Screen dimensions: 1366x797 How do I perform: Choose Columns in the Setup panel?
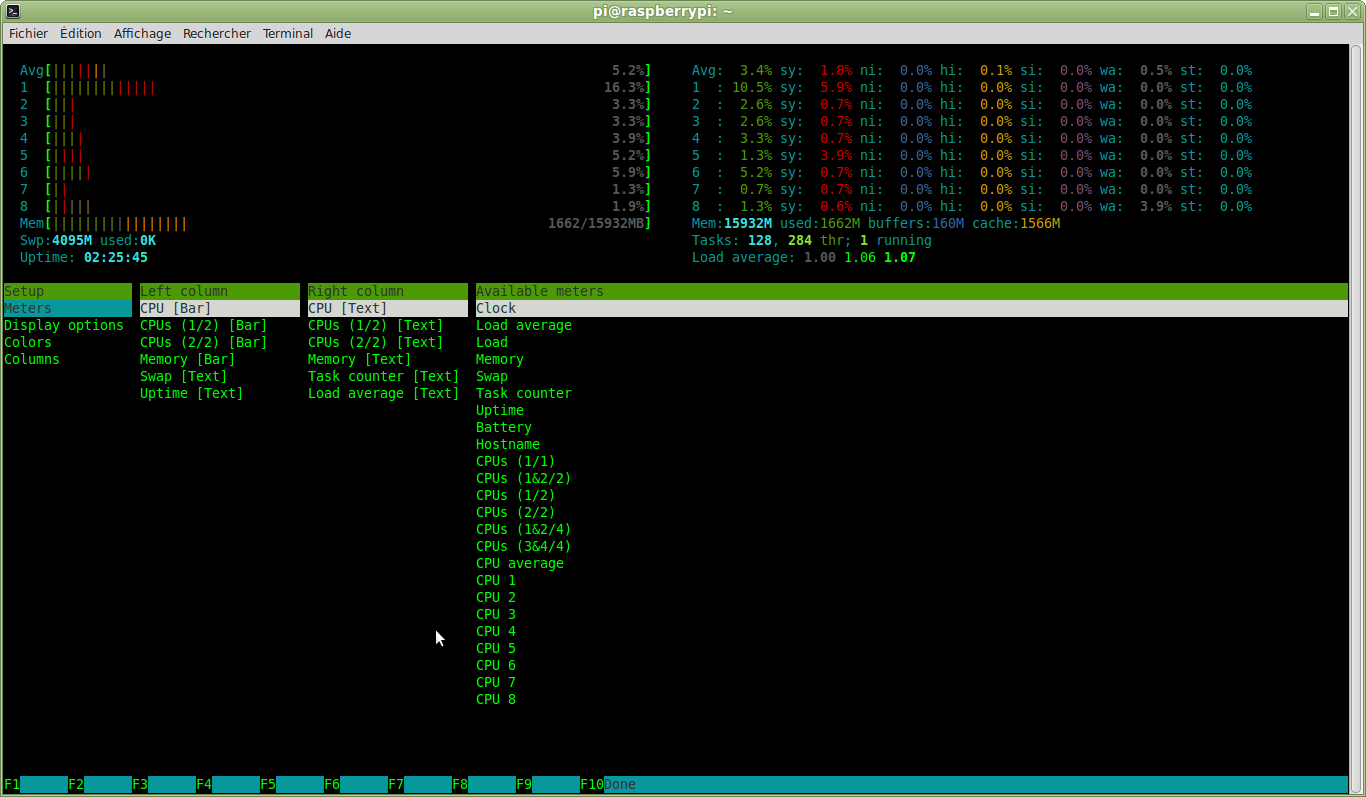click(x=32, y=359)
